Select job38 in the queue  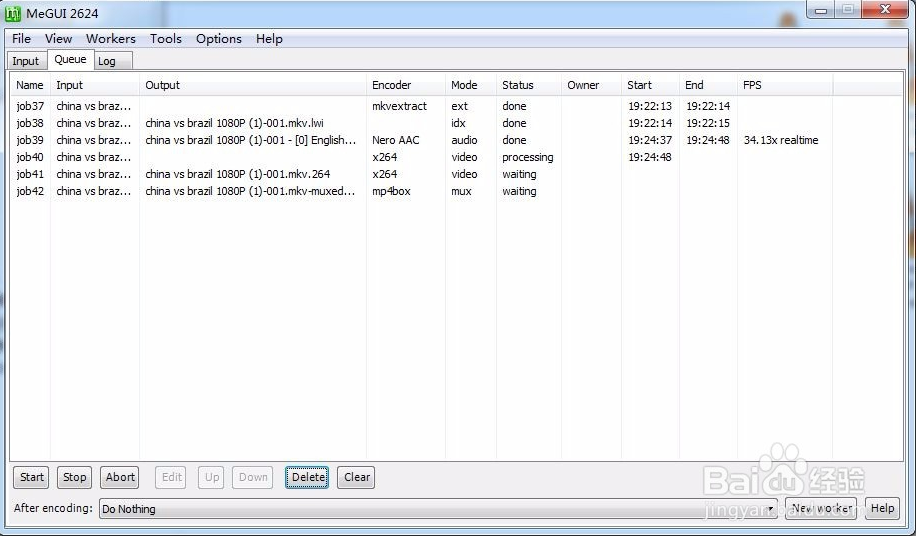(x=30, y=123)
